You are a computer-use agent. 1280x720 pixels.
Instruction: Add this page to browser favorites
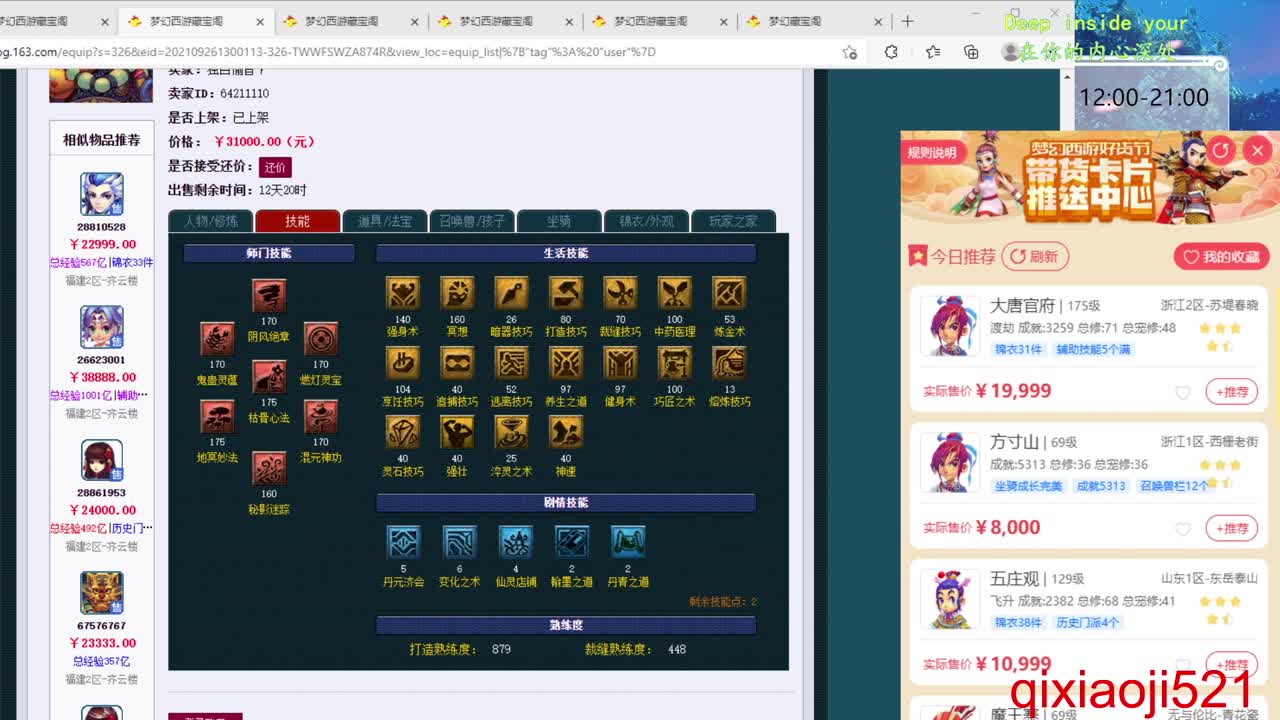click(849, 52)
